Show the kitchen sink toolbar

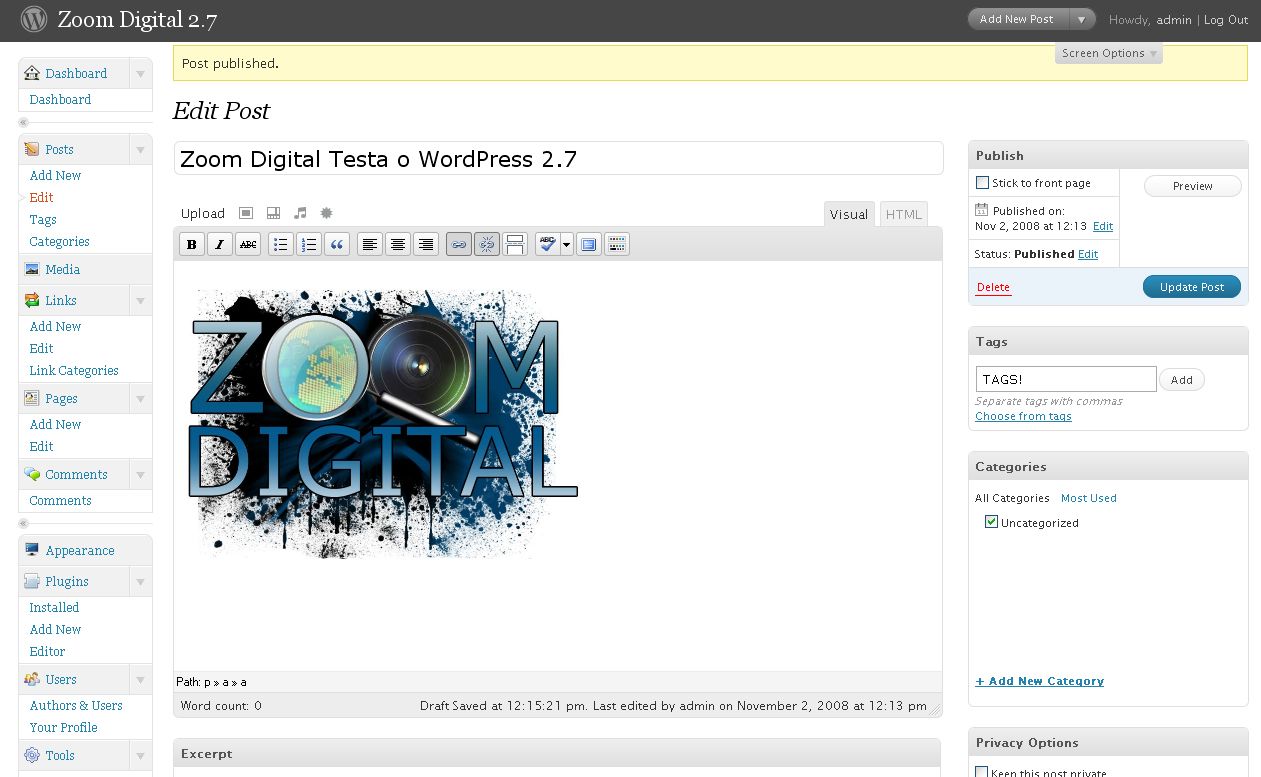pos(617,244)
